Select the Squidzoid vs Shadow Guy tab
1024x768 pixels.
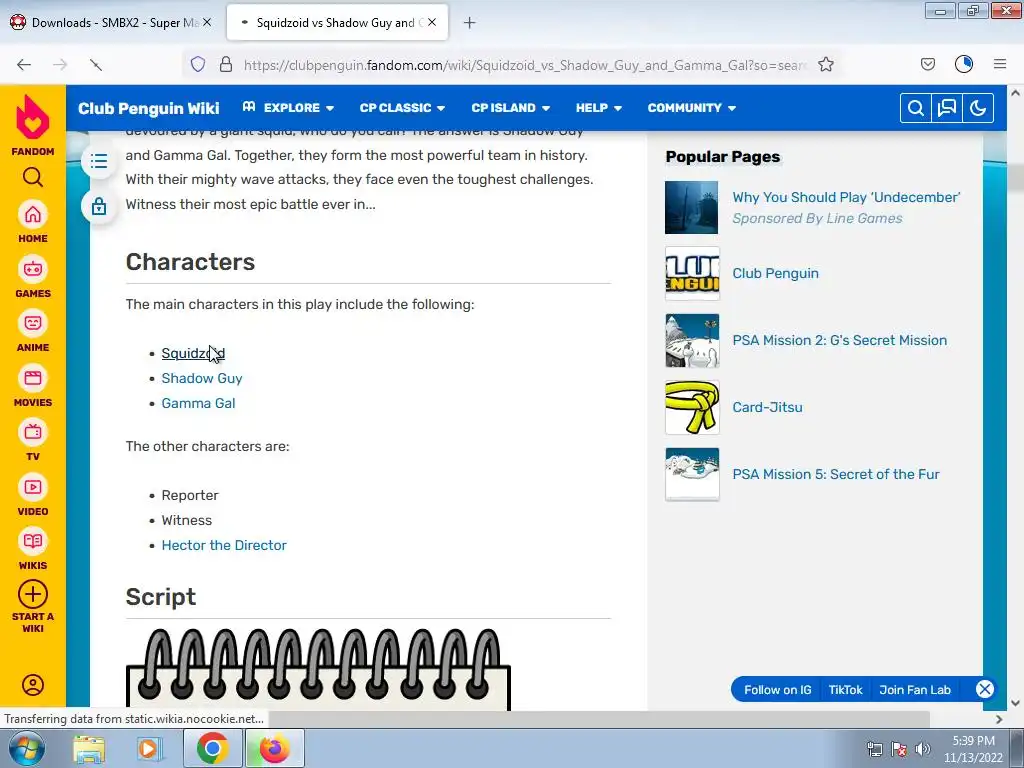click(337, 23)
